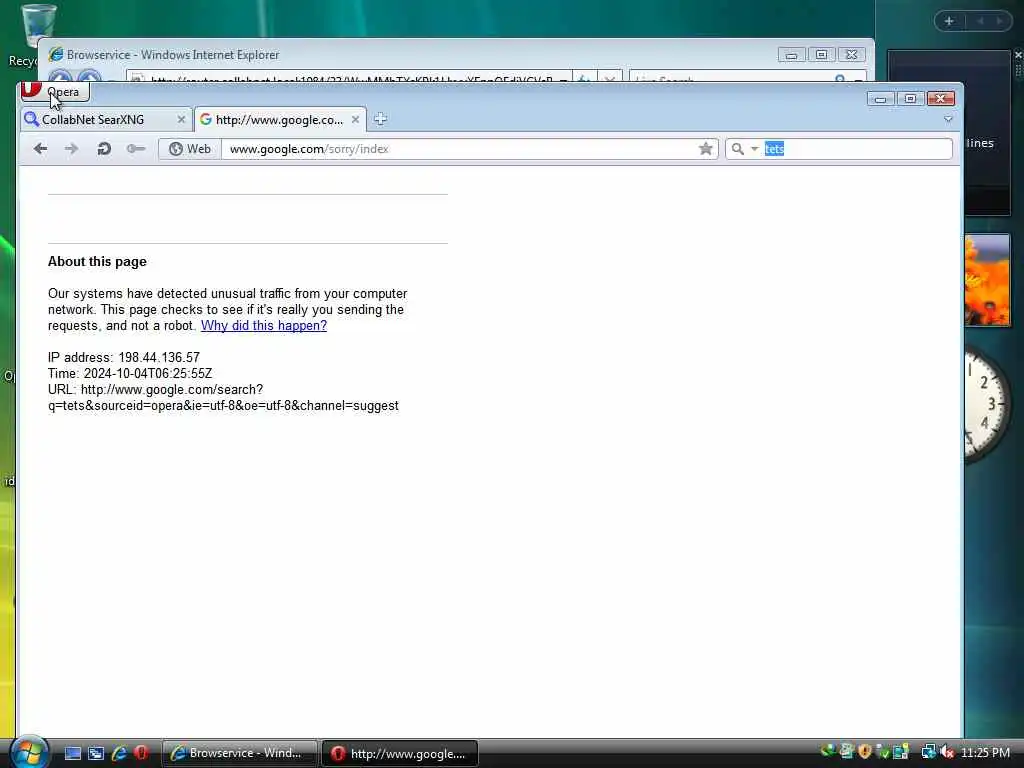Switch to the CollabNet SearXNG tab
1024x768 pixels.
105,120
